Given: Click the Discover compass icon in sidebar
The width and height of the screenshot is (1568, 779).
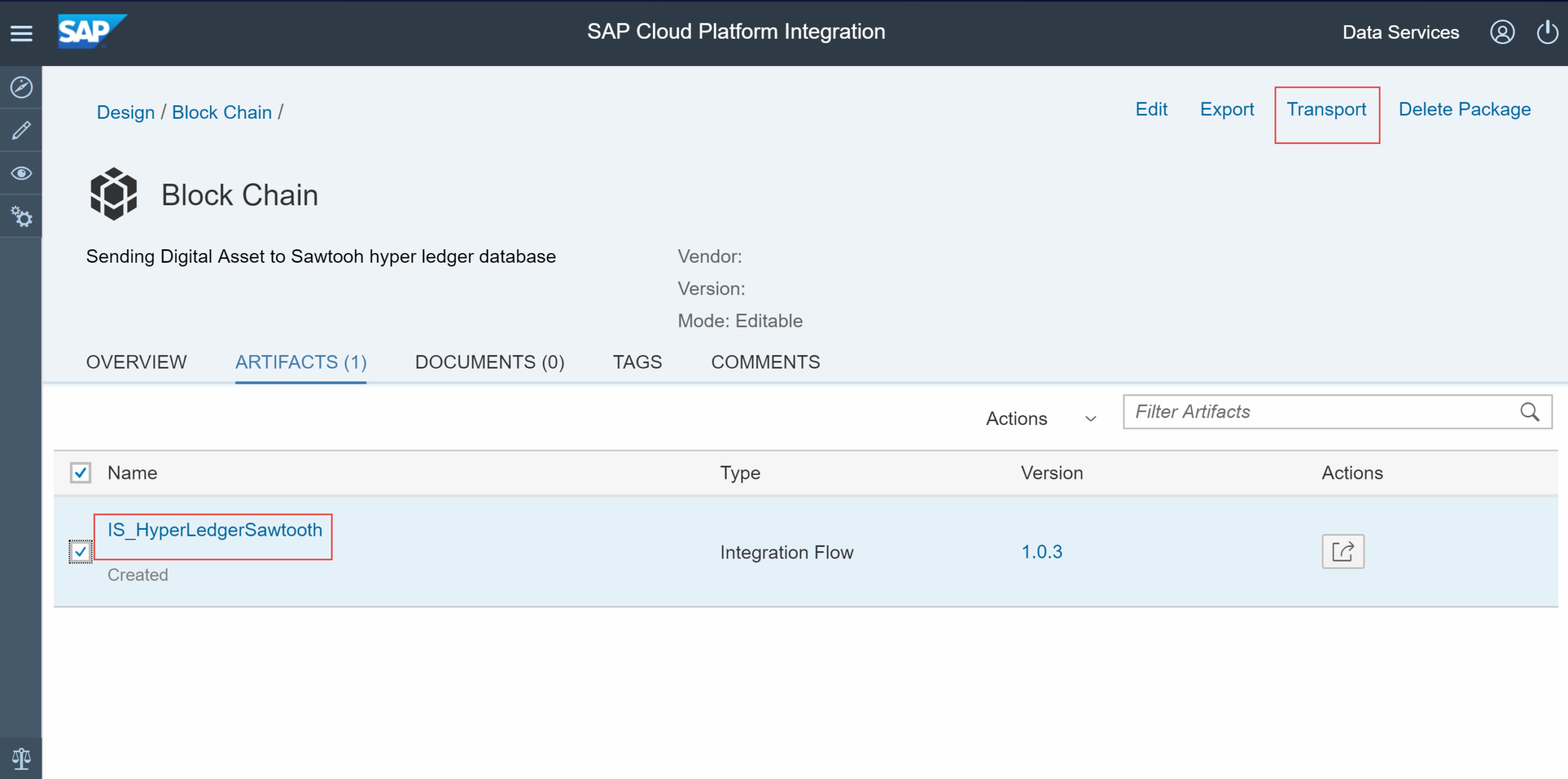Looking at the screenshot, I should click(x=21, y=88).
